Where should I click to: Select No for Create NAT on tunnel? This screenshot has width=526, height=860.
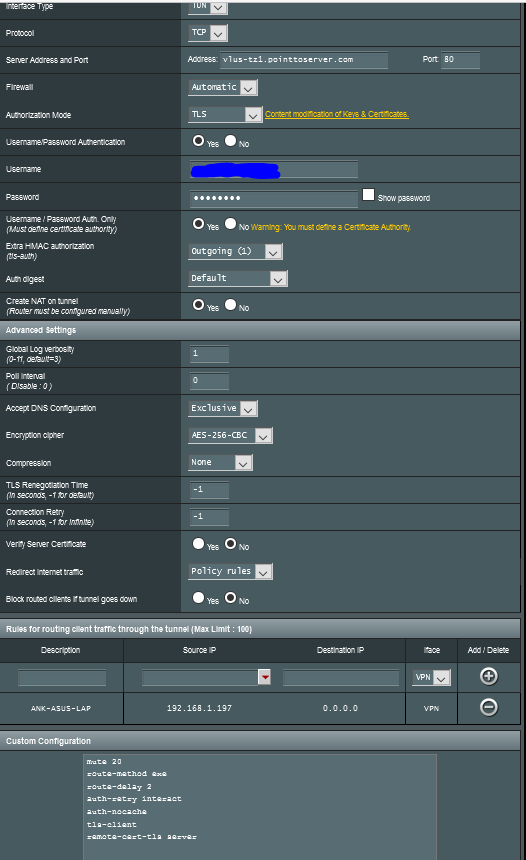coord(230,304)
